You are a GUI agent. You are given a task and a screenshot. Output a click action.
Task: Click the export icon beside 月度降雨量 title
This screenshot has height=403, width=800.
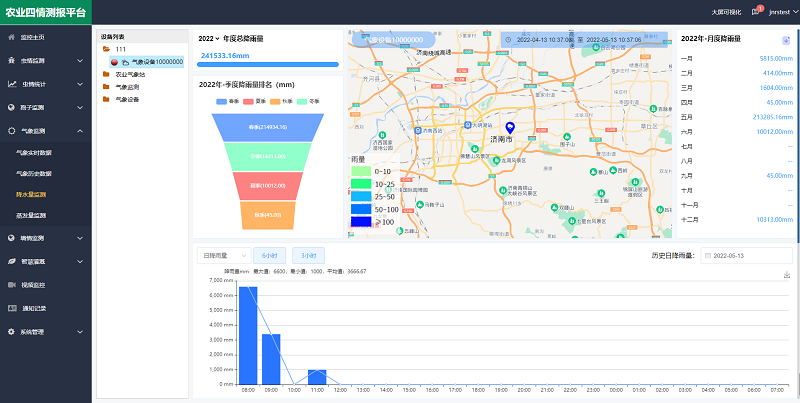coord(785,40)
